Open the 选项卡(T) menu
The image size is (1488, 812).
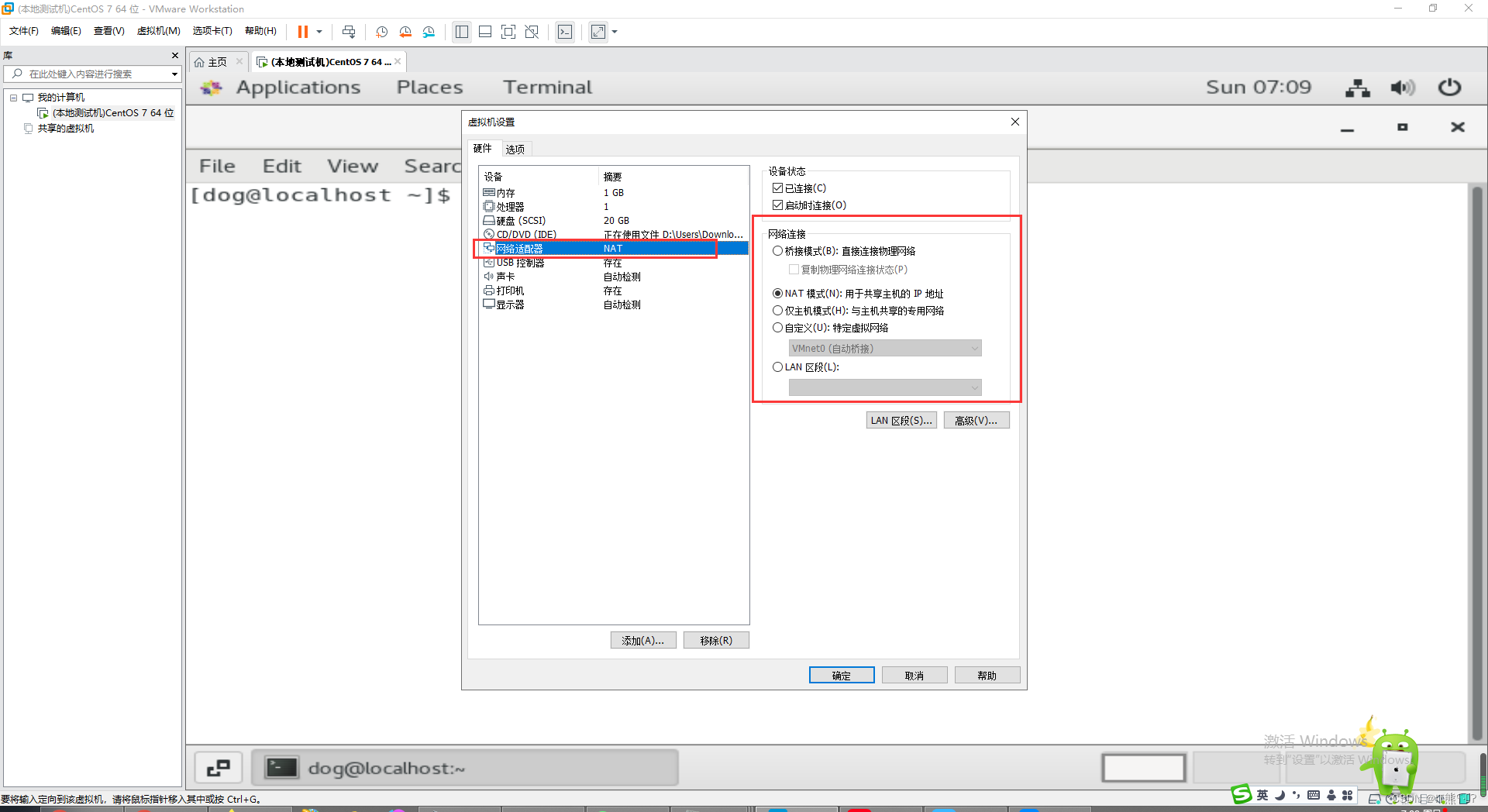pyautogui.click(x=212, y=31)
